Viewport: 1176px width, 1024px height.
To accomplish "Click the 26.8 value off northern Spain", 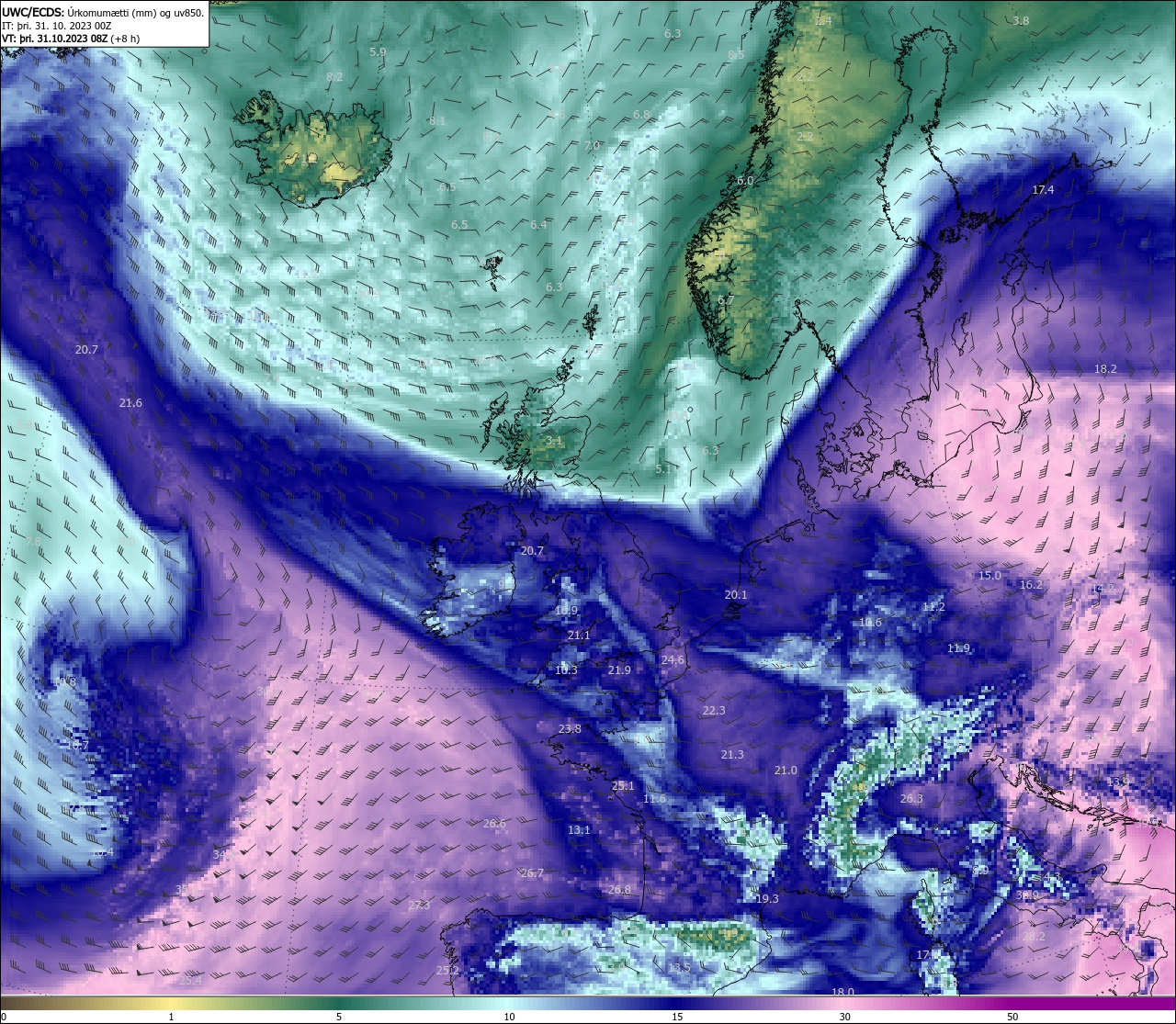I will coord(619,890).
